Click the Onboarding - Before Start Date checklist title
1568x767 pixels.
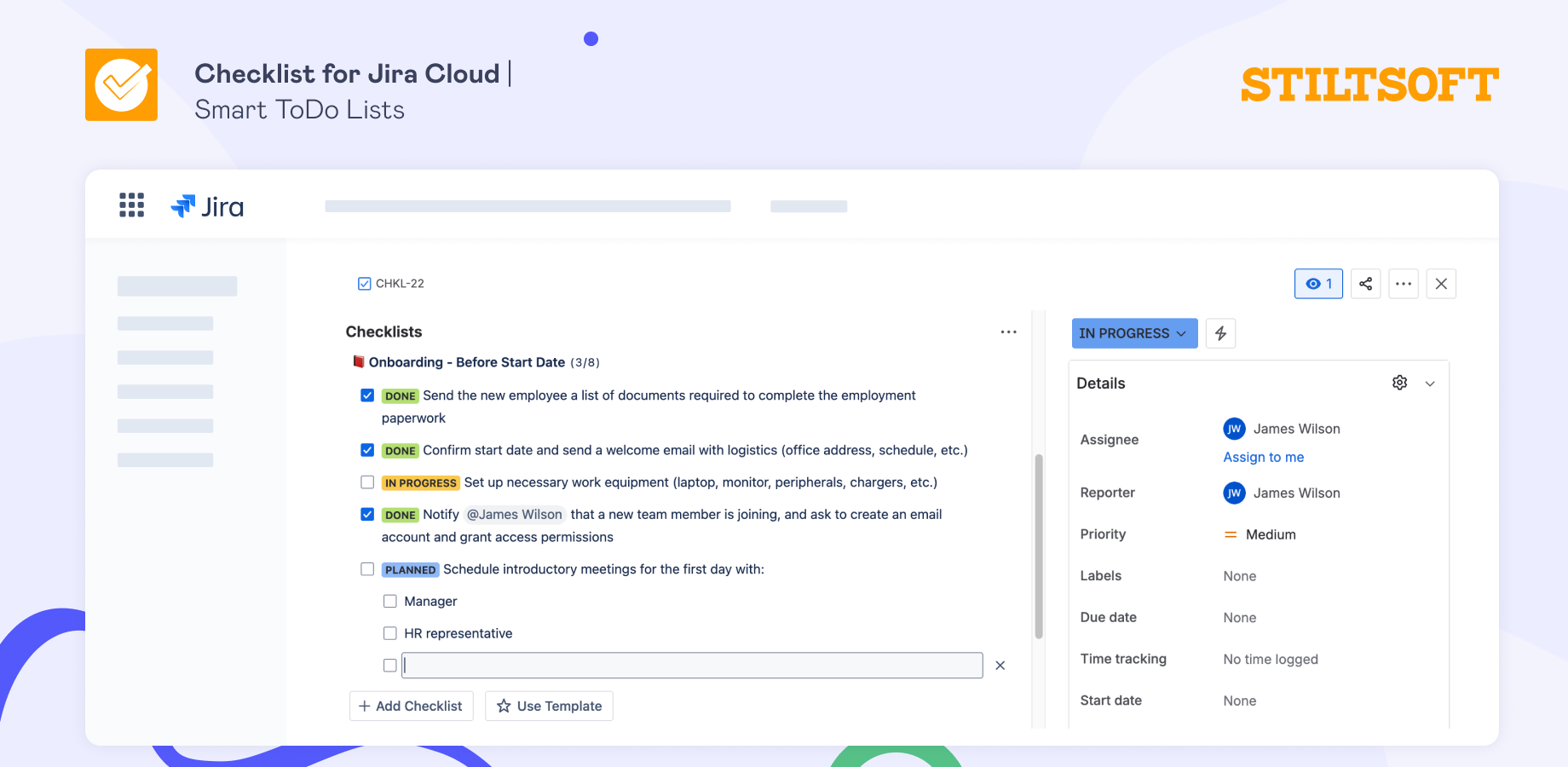[x=467, y=362]
